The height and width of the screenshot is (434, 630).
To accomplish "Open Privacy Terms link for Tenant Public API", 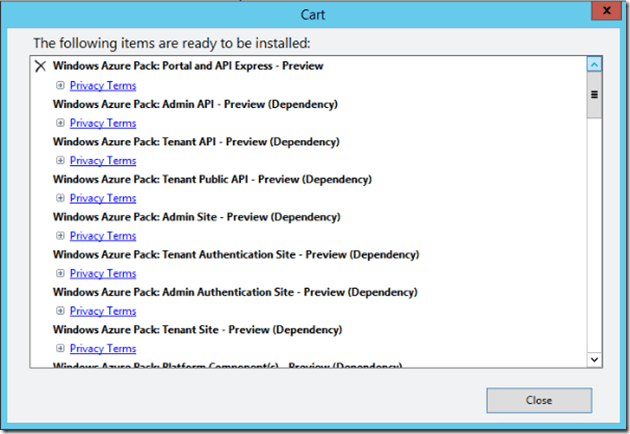I will pos(103,198).
